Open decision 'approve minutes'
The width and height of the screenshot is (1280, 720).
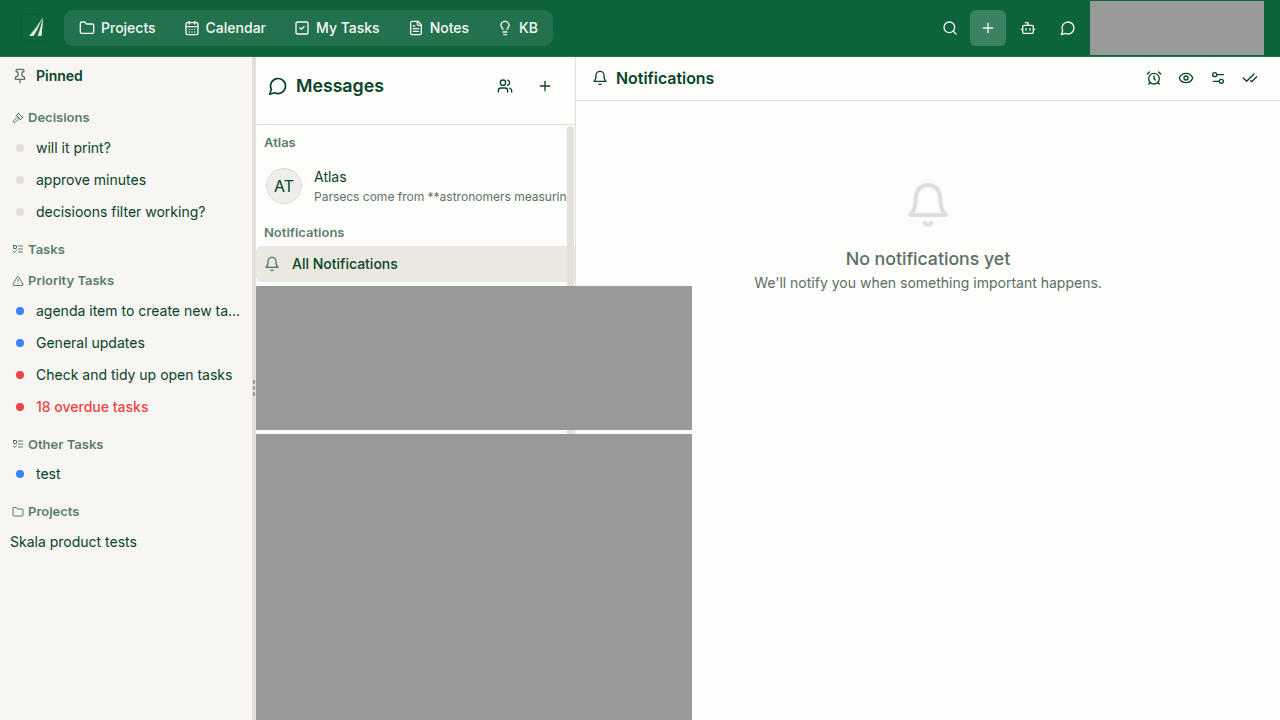[x=91, y=180]
